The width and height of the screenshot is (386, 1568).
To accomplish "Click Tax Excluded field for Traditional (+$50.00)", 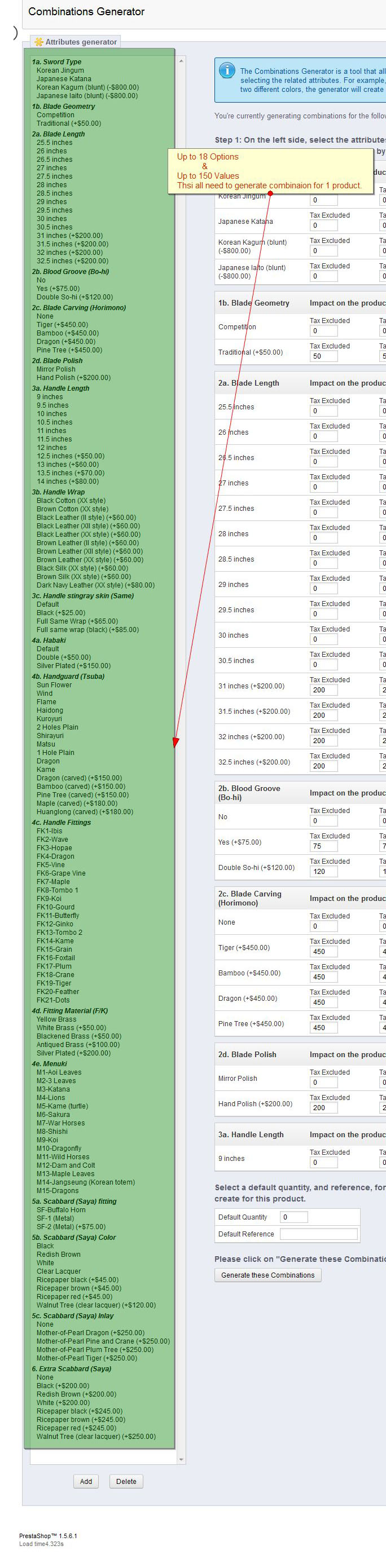I will pos(323,357).
